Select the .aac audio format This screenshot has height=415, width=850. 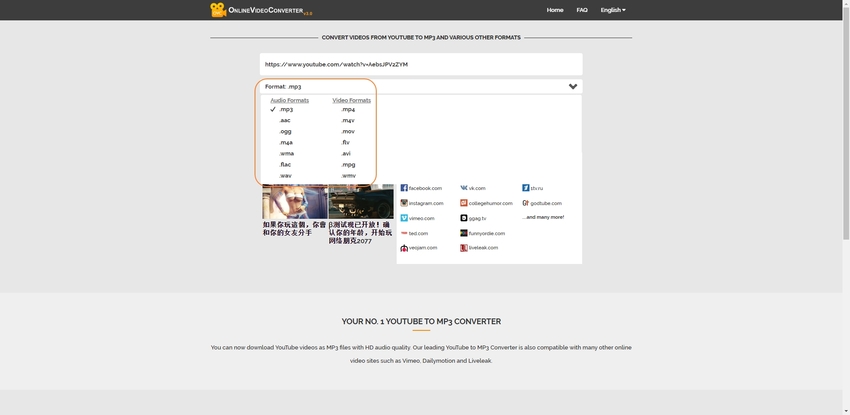(285, 120)
